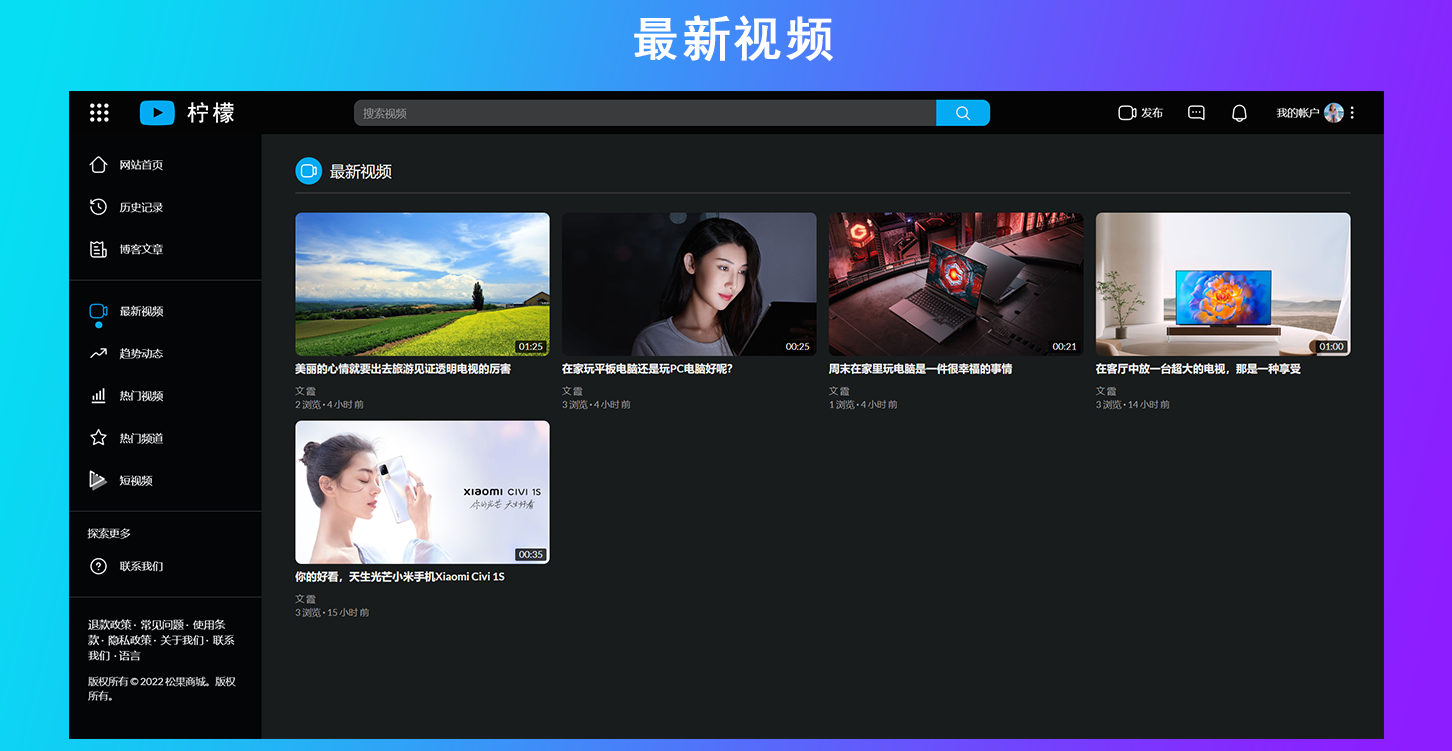
Task: Open 历史记录 in sidebar
Action: tap(141, 208)
